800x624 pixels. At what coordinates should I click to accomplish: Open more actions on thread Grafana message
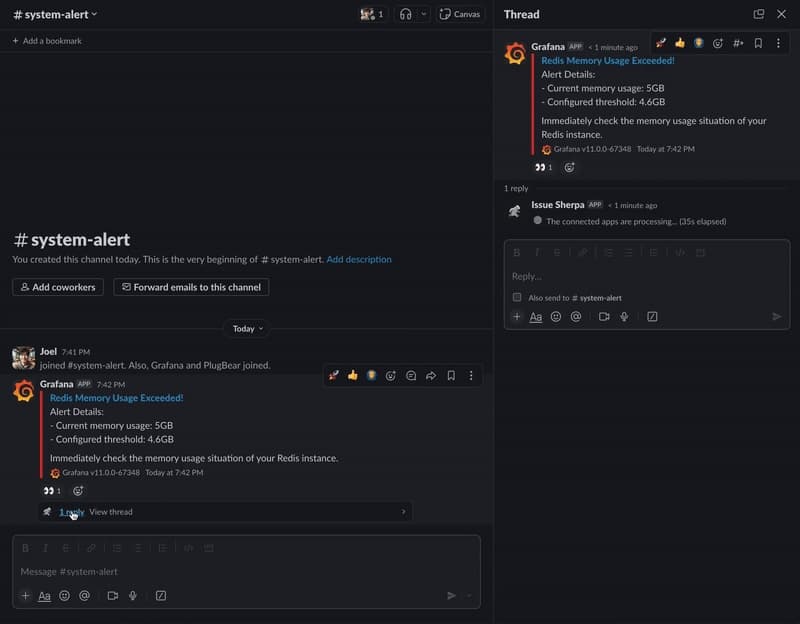(778, 43)
